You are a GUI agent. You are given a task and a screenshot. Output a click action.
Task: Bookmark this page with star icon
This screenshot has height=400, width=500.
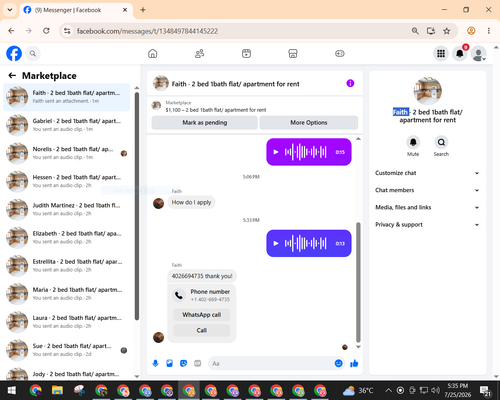pyautogui.click(x=446, y=31)
